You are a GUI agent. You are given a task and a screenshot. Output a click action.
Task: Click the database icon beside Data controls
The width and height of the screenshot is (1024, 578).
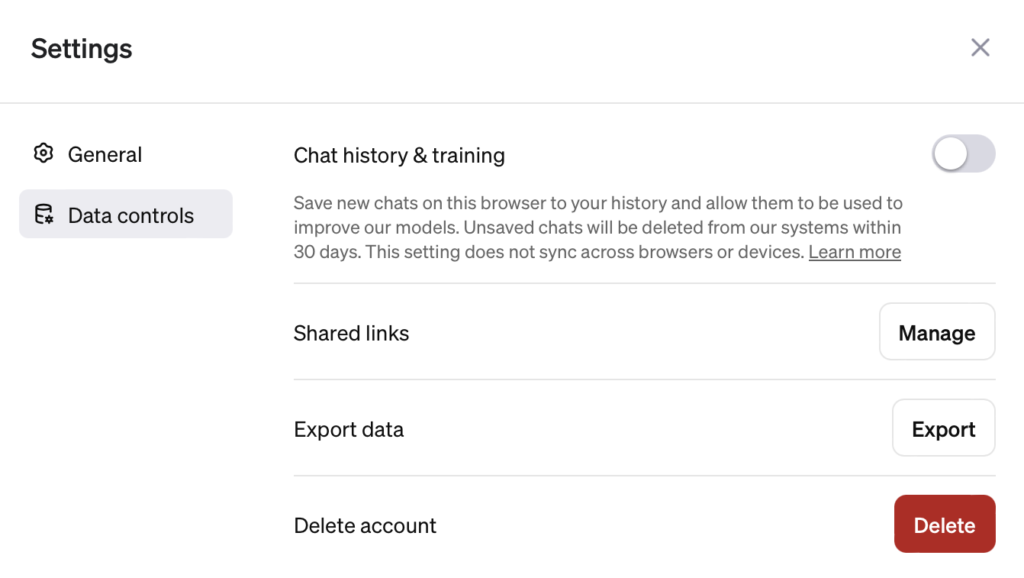click(x=44, y=214)
